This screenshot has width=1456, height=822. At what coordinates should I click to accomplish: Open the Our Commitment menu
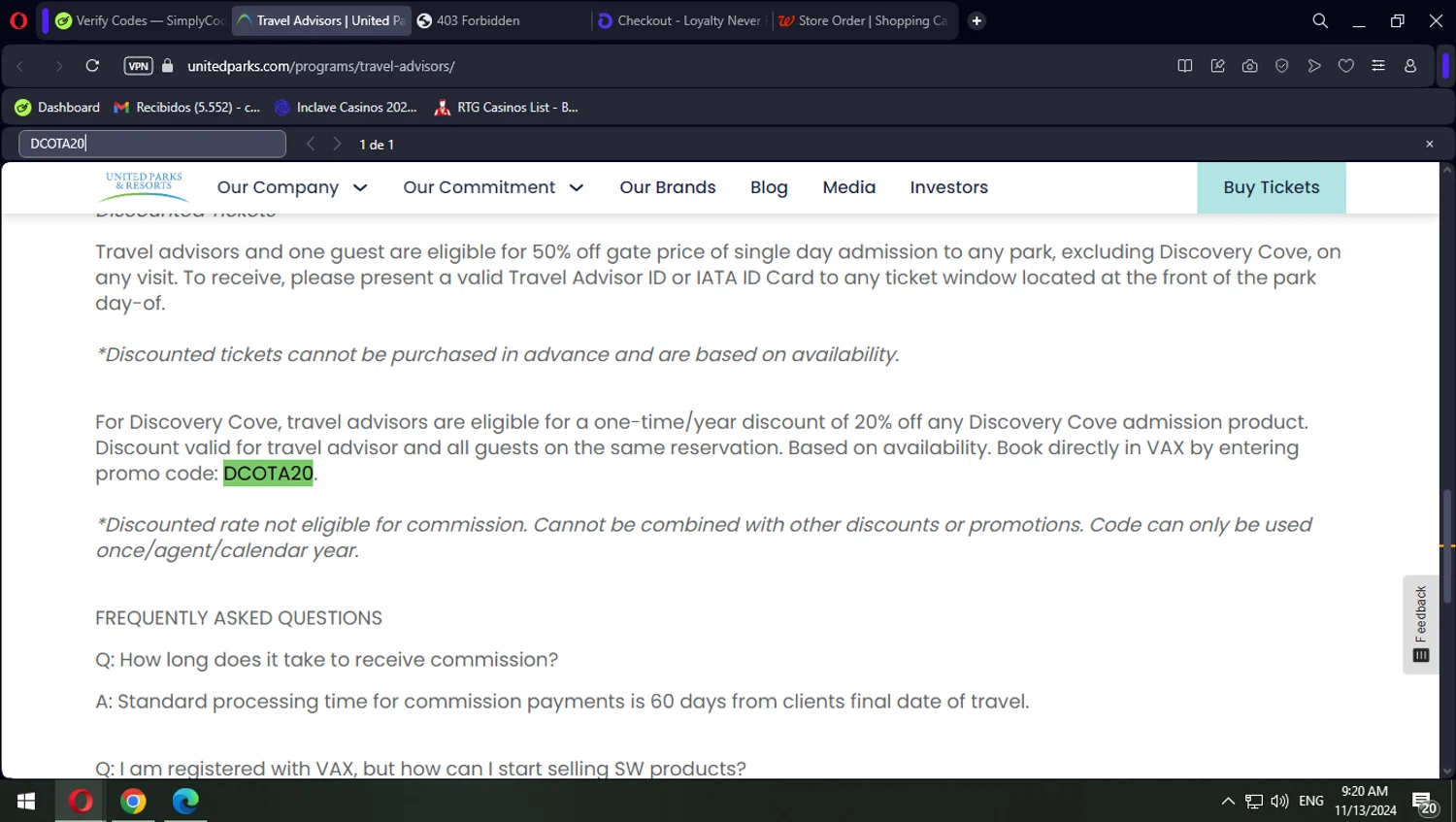point(480,187)
